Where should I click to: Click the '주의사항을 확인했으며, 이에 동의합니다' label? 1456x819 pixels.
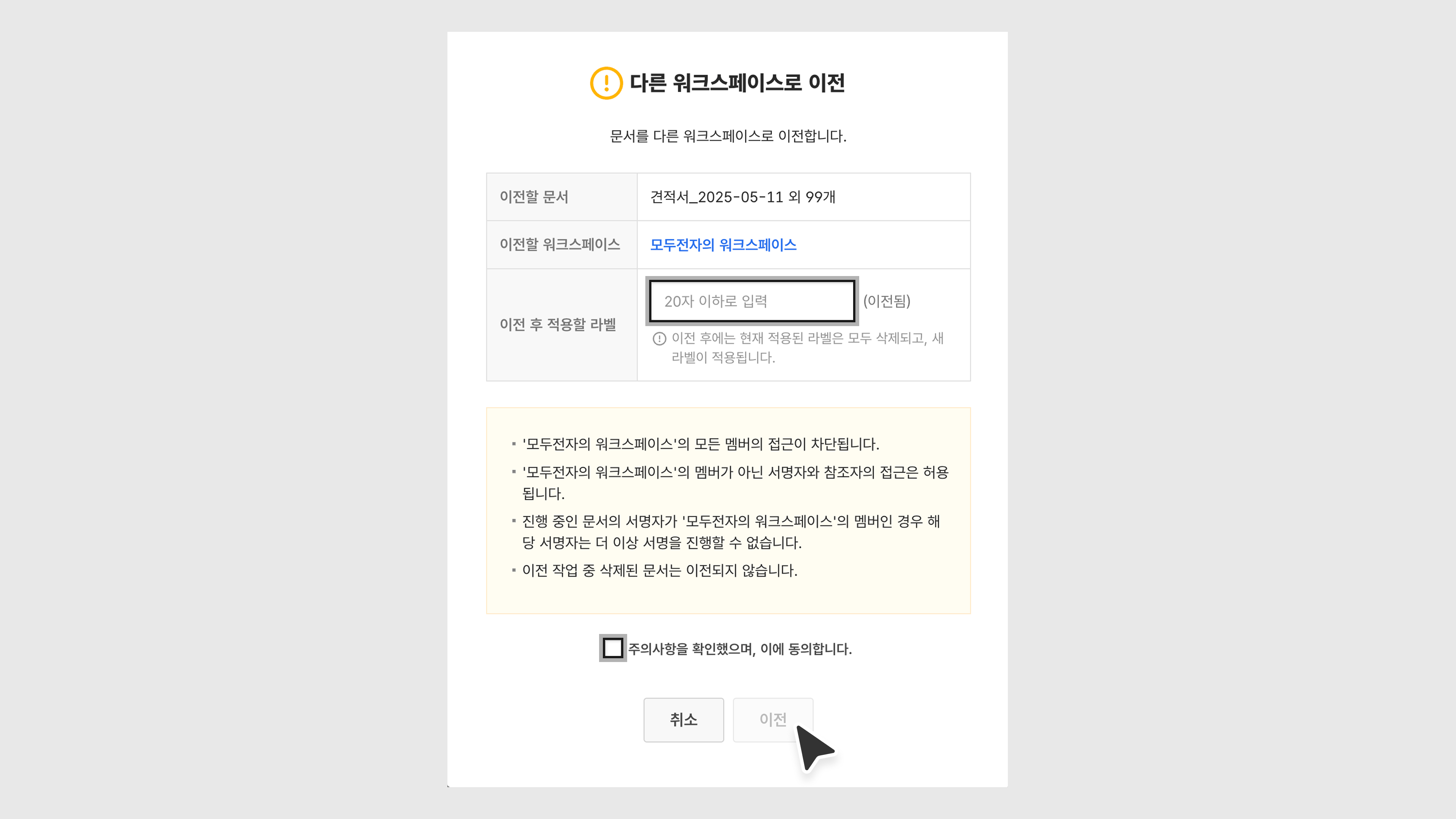(740, 649)
